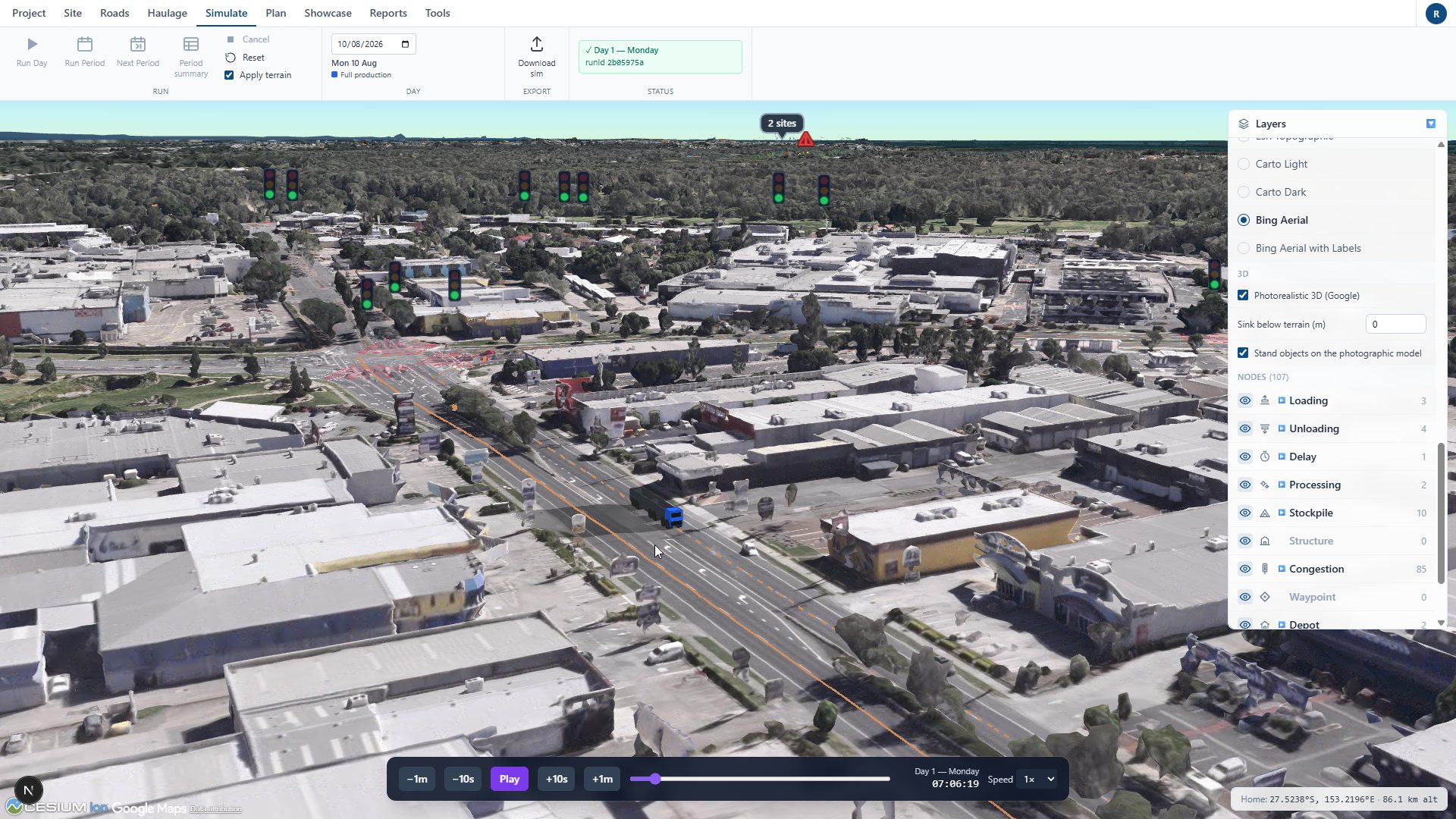Image resolution: width=1456 pixels, height=819 pixels.
Task: Toggle visibility of Stockpile nodes
Action: click(x=1245, y=513)
